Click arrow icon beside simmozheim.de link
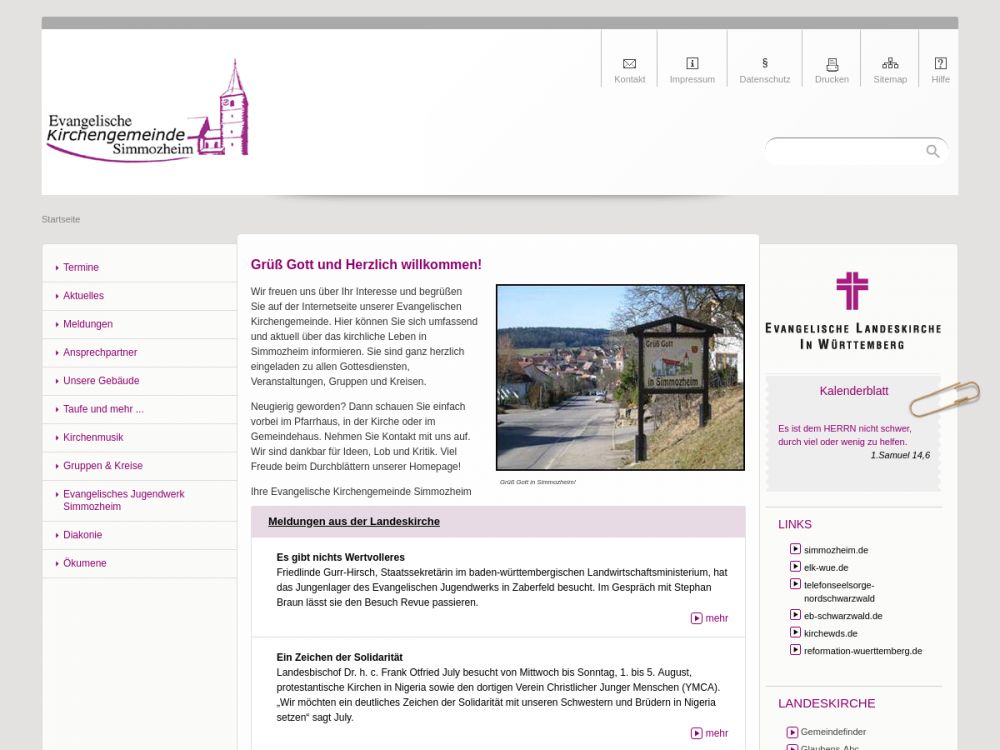The width and height of the screenshot is (1000, 750). (x=795, y=549)
